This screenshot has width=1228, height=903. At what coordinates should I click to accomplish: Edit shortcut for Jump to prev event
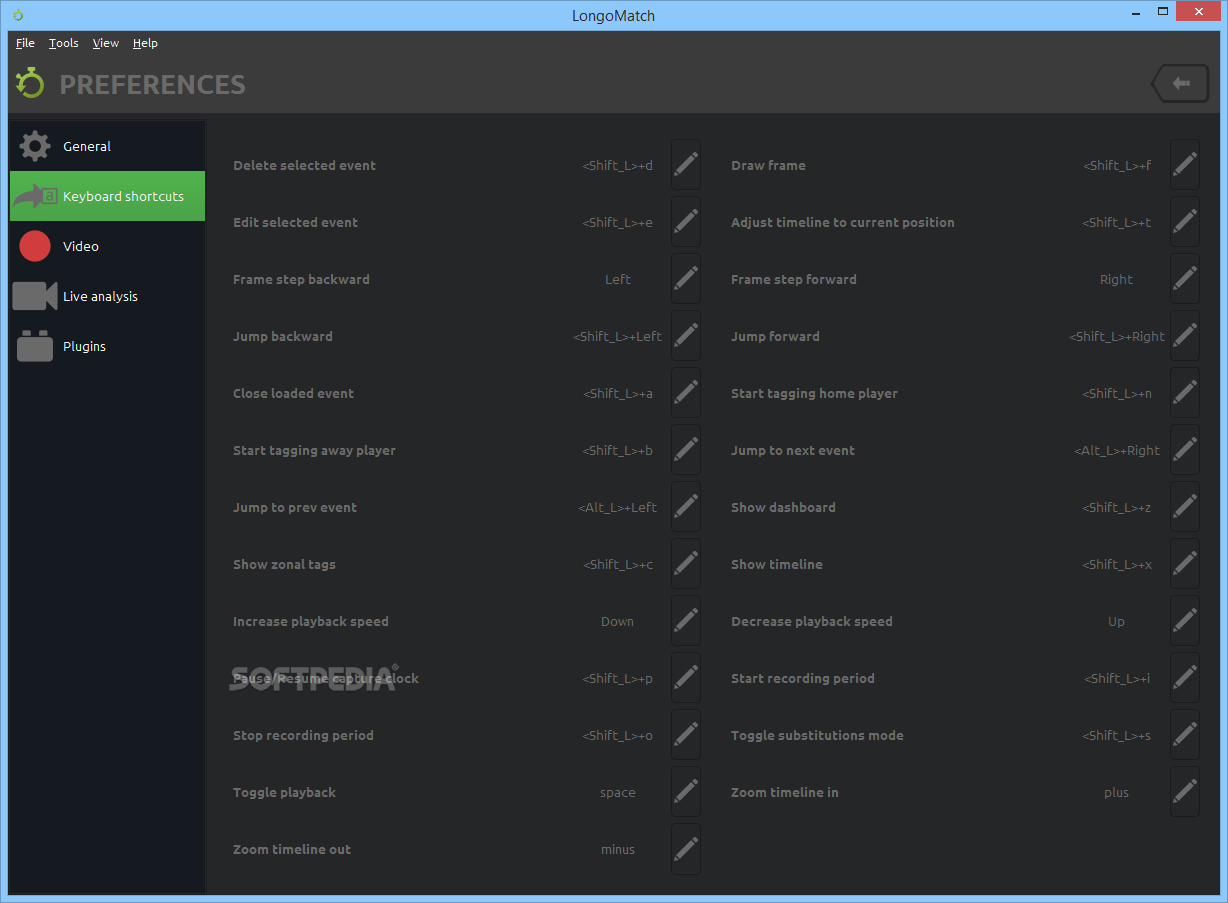[x=686, y=507]
